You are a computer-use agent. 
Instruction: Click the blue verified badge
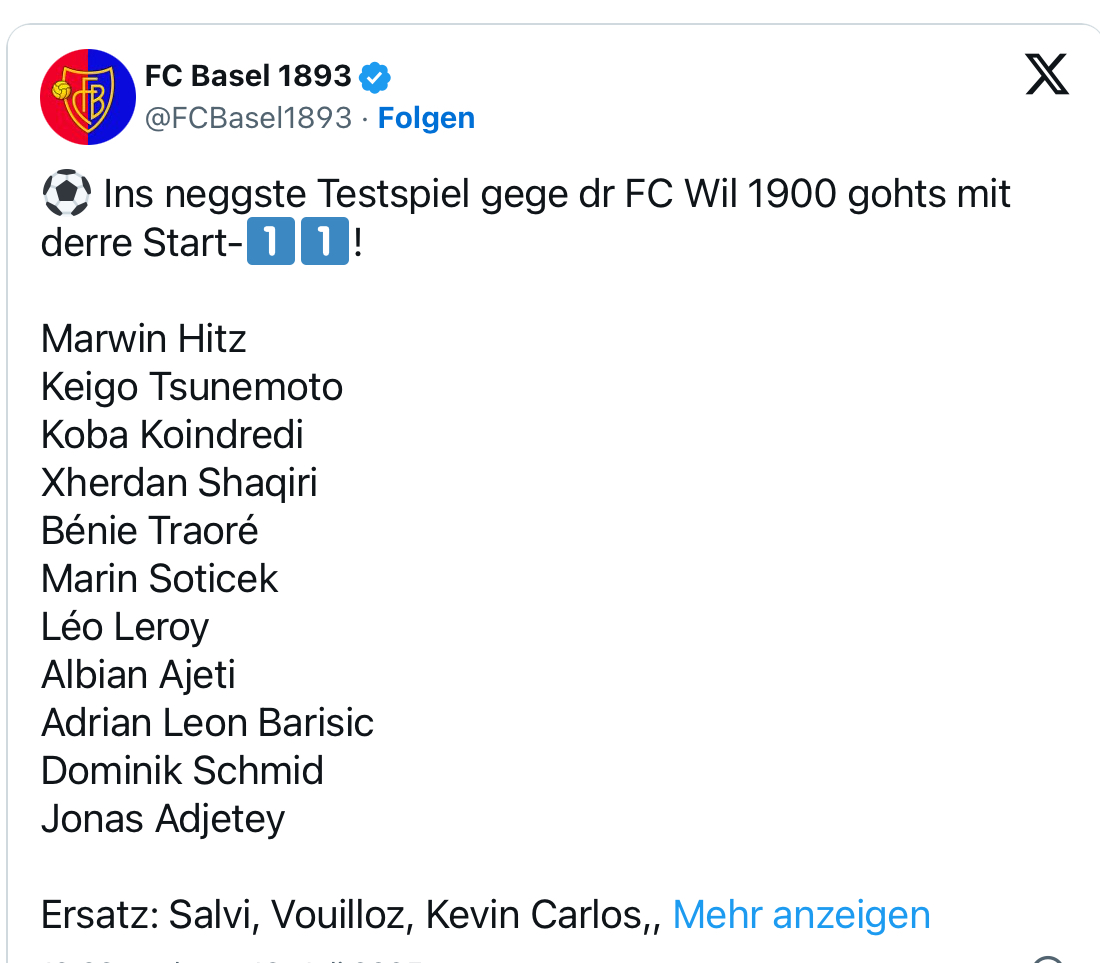click(x=375, y=76)
